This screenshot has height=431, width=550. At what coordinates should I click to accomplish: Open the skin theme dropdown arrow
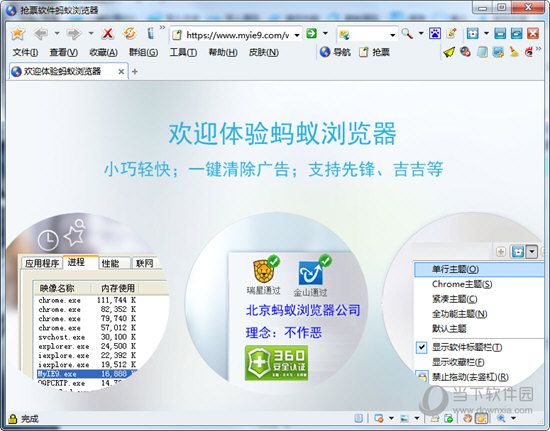[x=486, y=34]
